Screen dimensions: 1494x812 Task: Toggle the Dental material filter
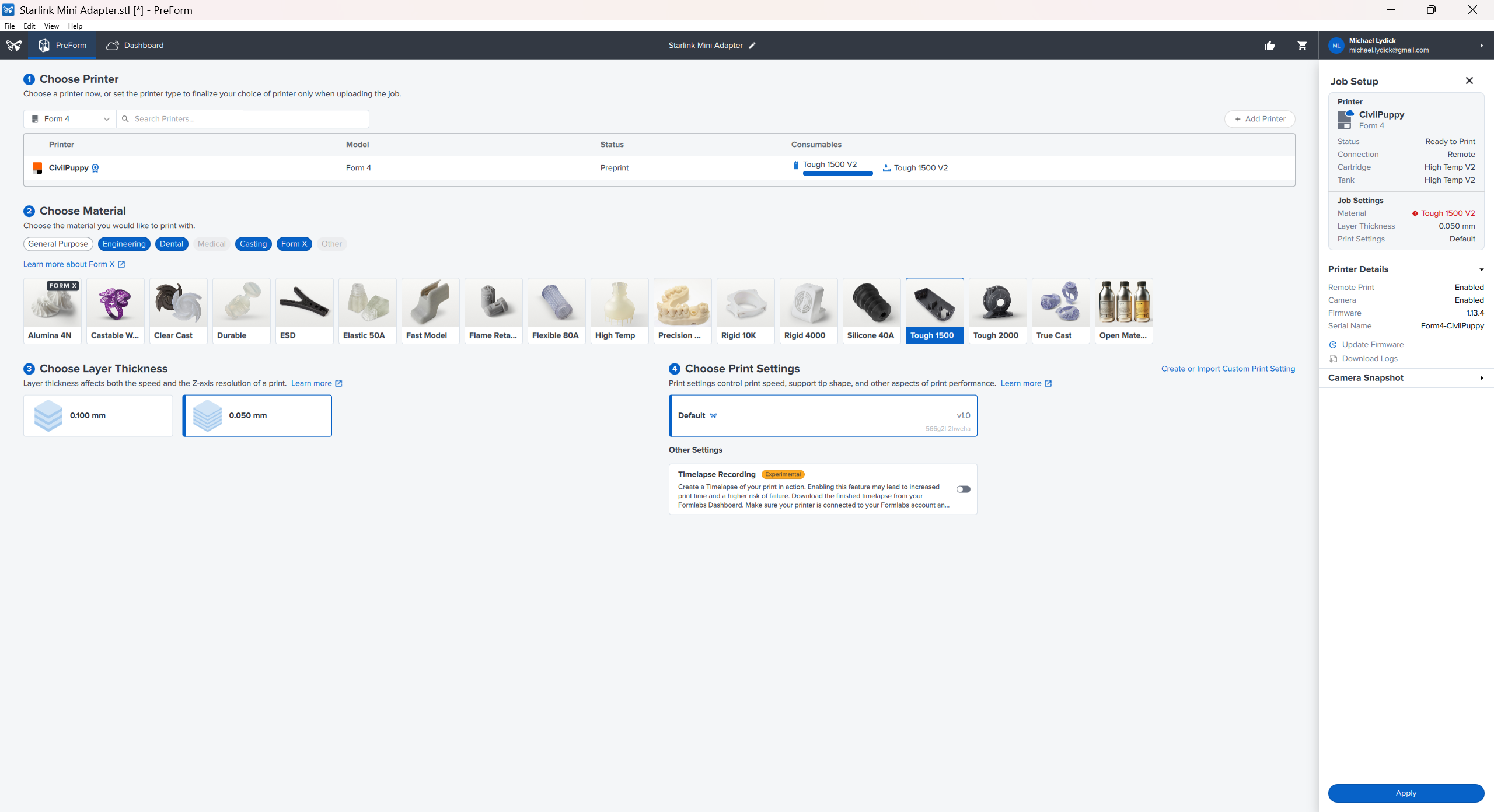(x=172, y=244)
